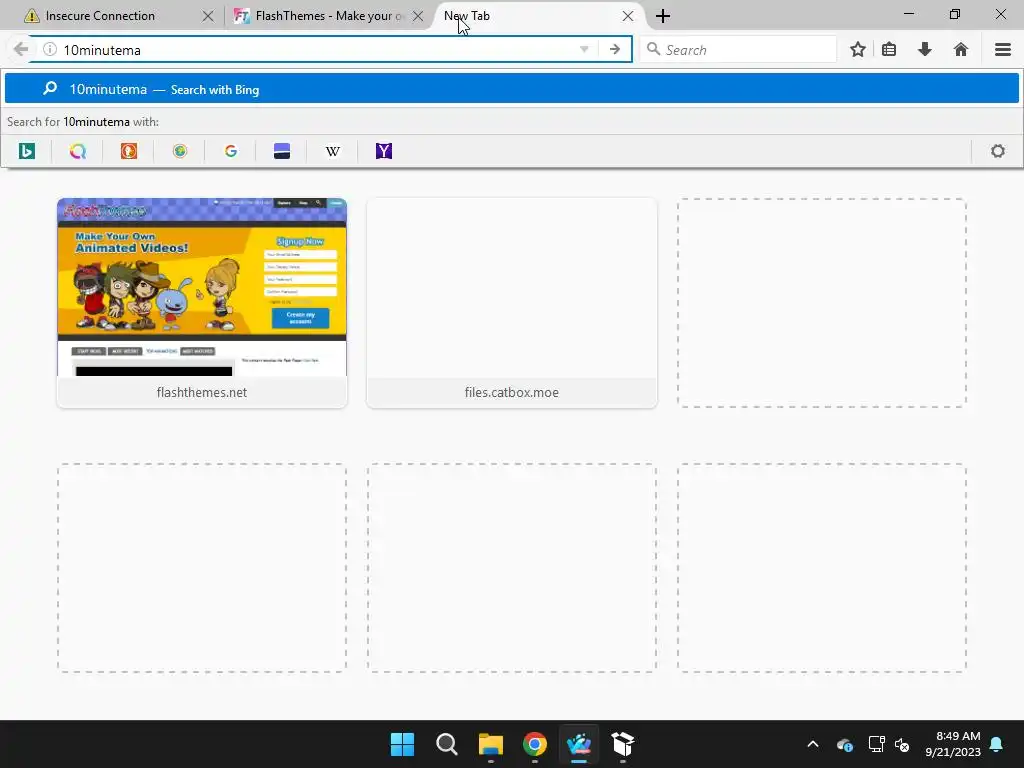Go to home page icon
Screen dimensions: 1024x768
(960, 50)
